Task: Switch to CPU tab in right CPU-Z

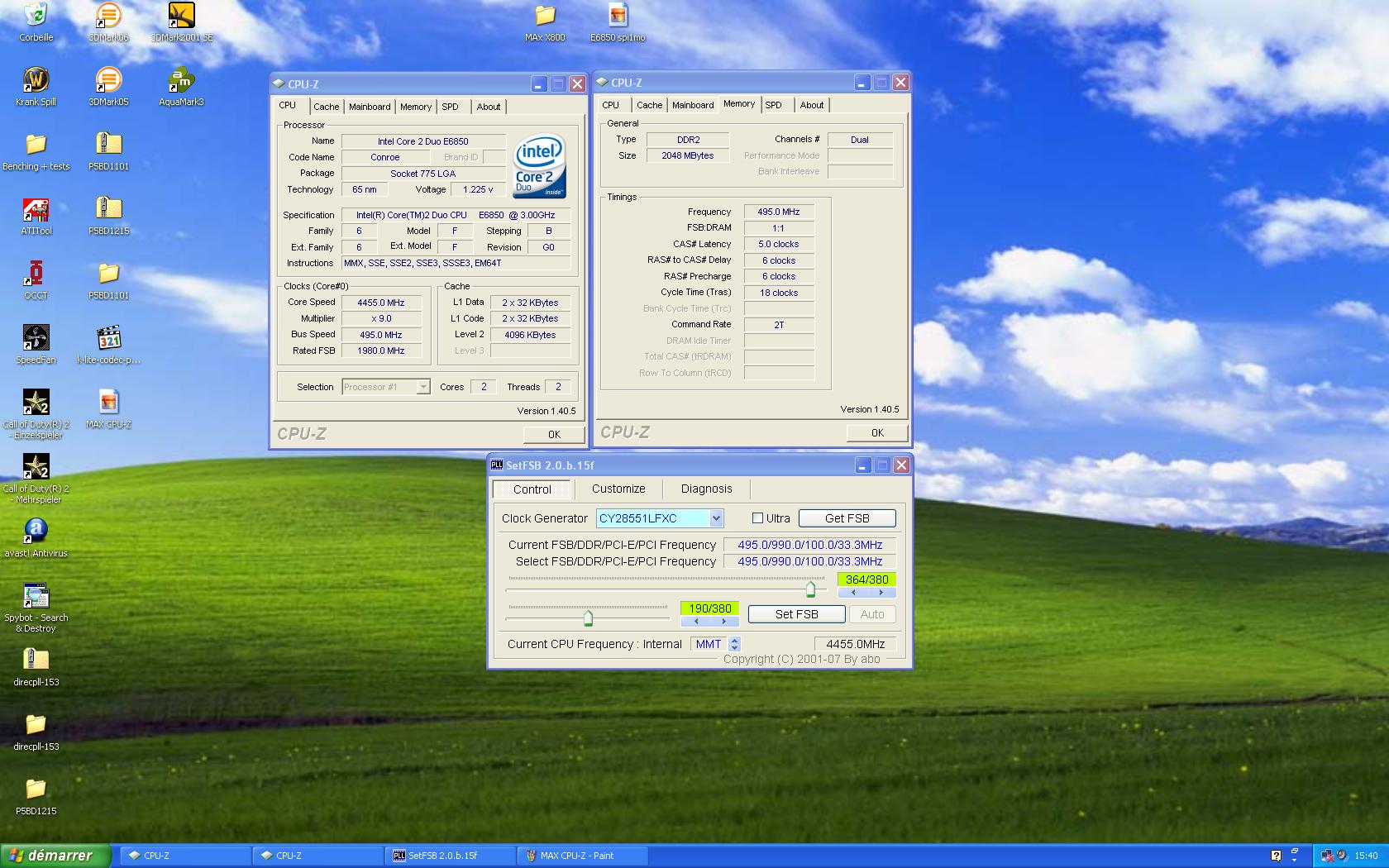Action: (x=611, y=105)
